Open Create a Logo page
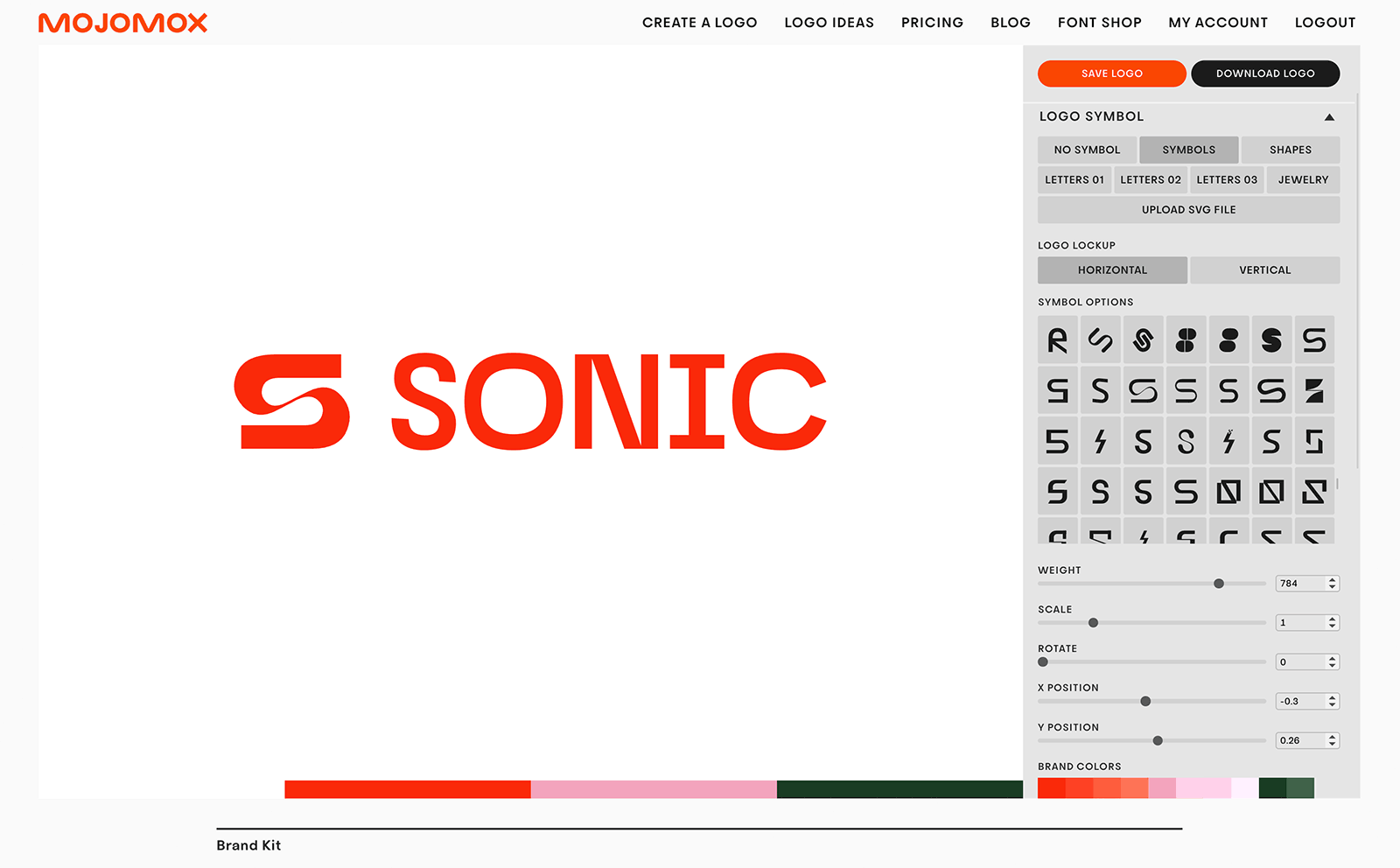Image resolution: width=1400 pixels, height=868 pixels. point(699,23)
